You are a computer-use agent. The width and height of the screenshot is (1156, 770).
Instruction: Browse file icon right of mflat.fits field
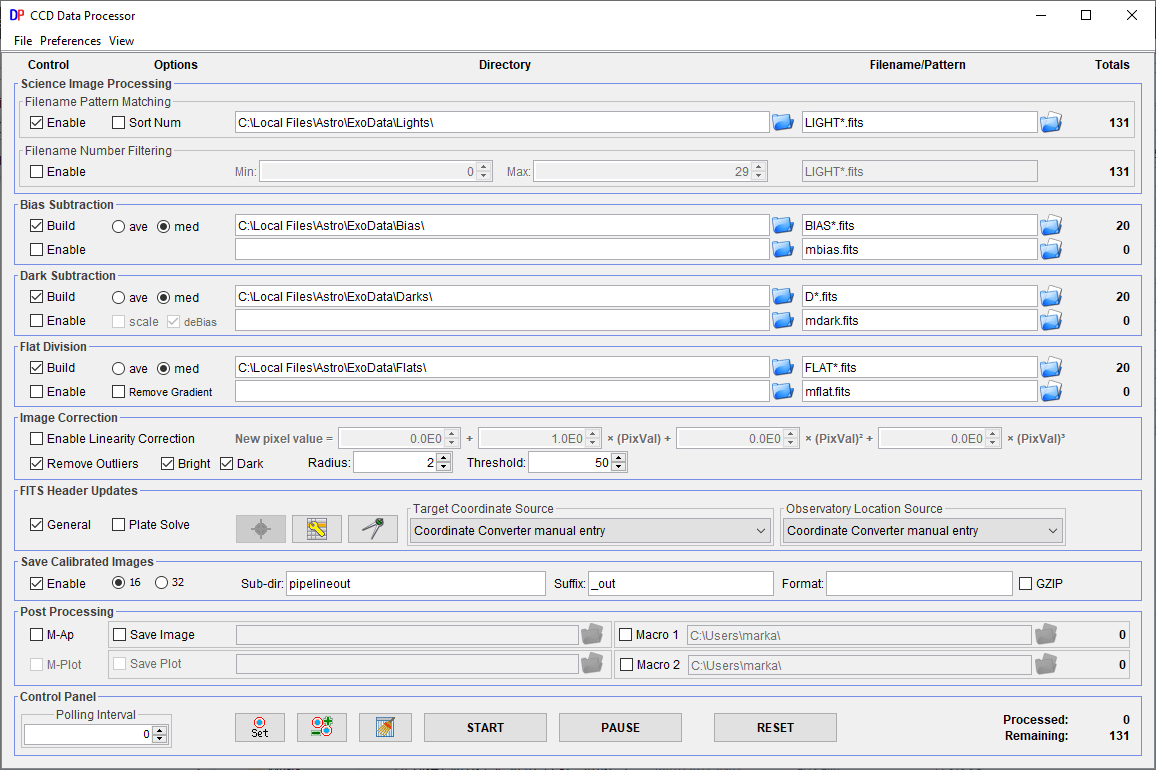[1051, 391]
